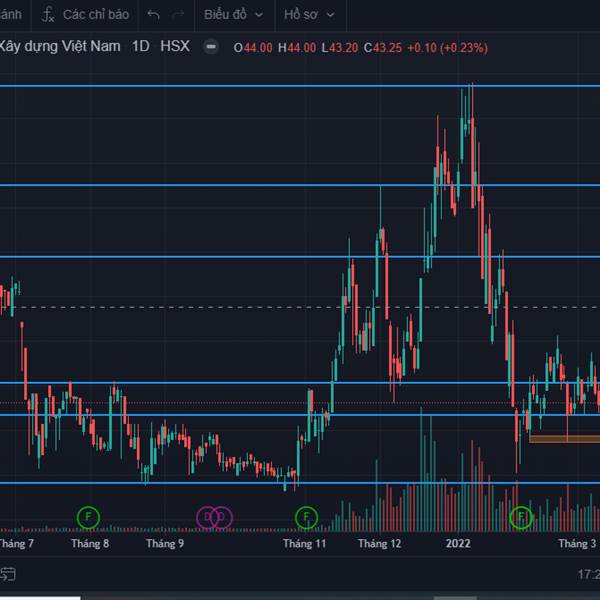Click the high price H44.00 value
This screenshot has width=600, height=600.
click(x=297, y=48)
